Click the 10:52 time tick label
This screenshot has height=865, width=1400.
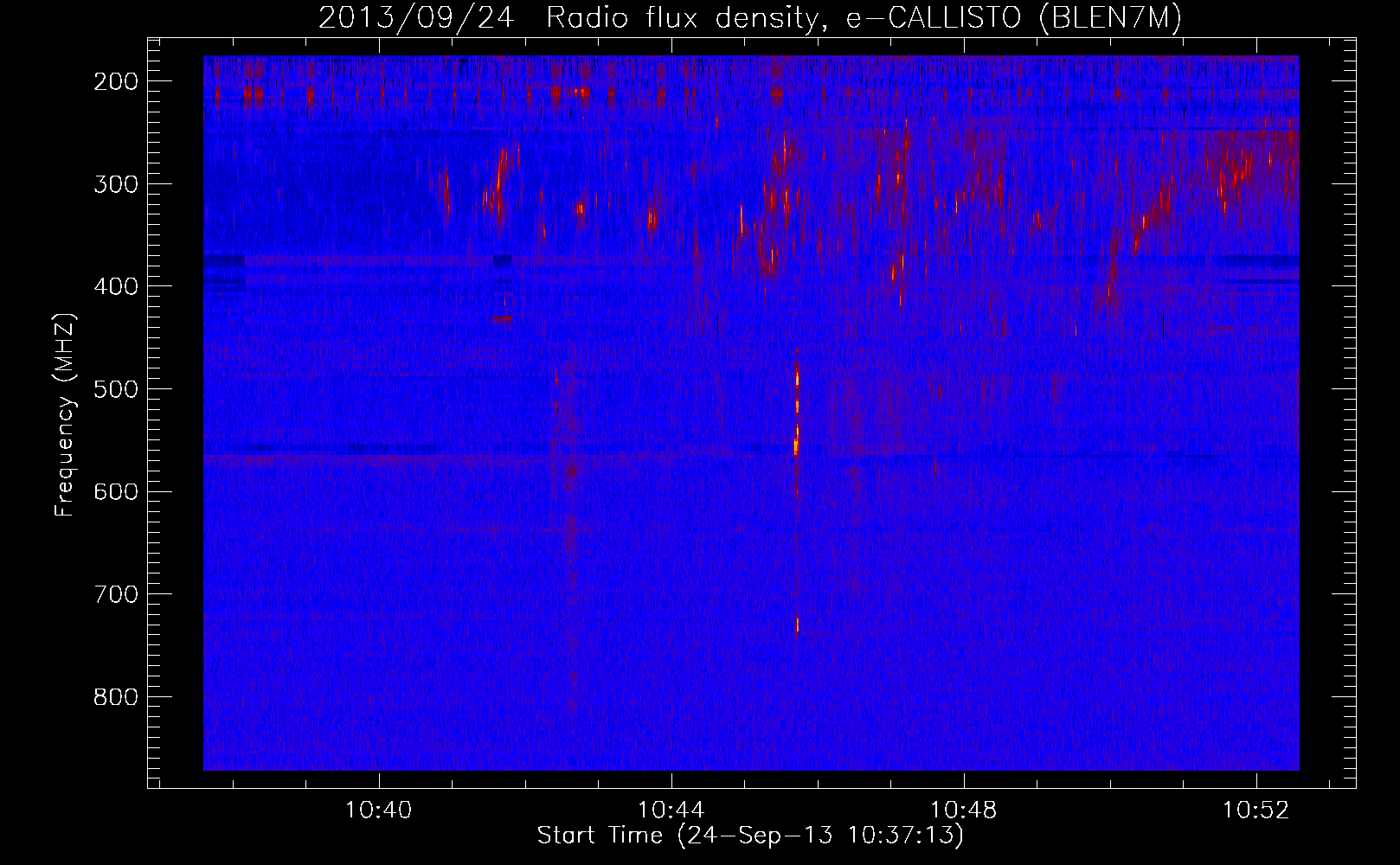pyautogui.click(x=1256, y=811)
